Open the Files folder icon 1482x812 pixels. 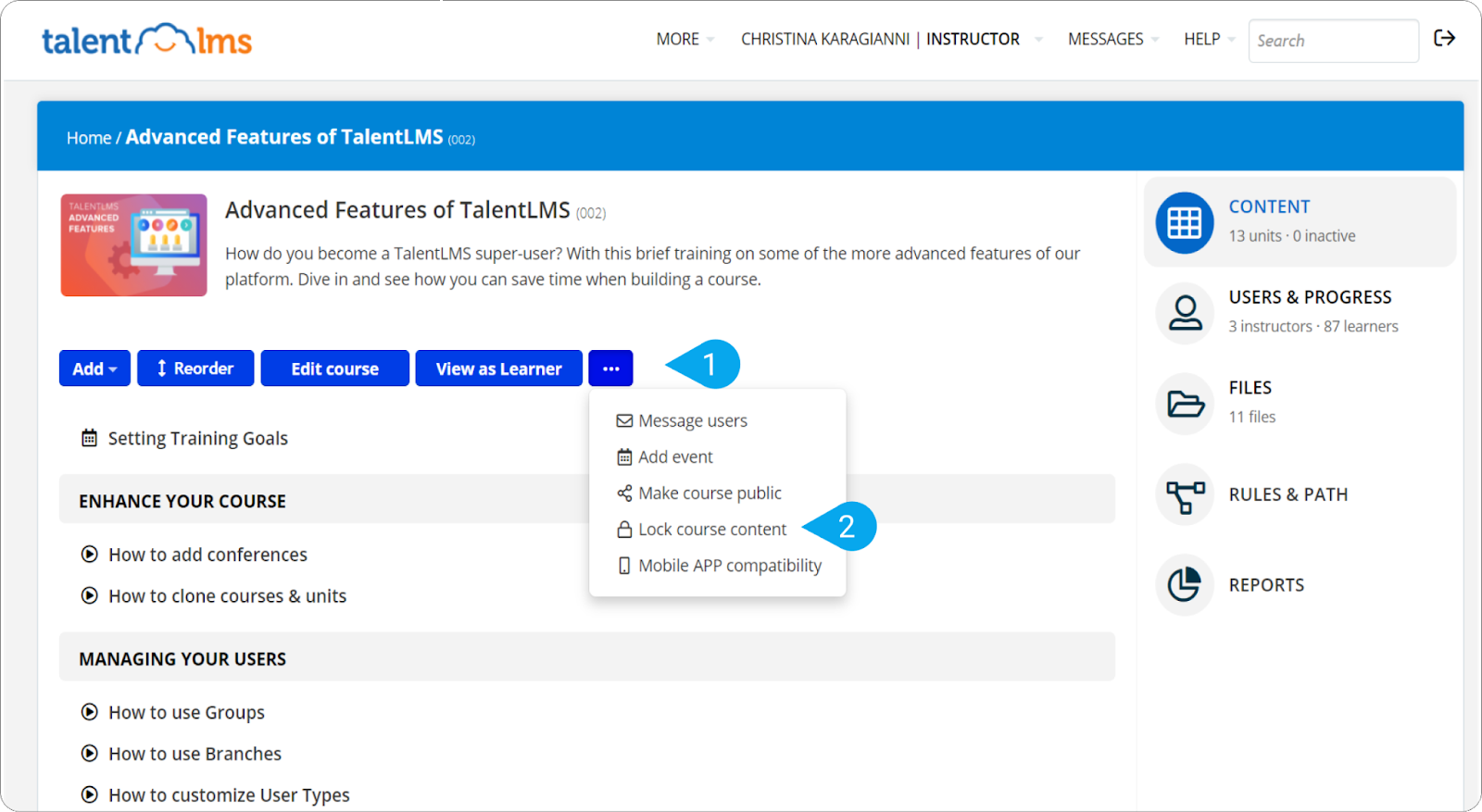tap(1184, 404)
